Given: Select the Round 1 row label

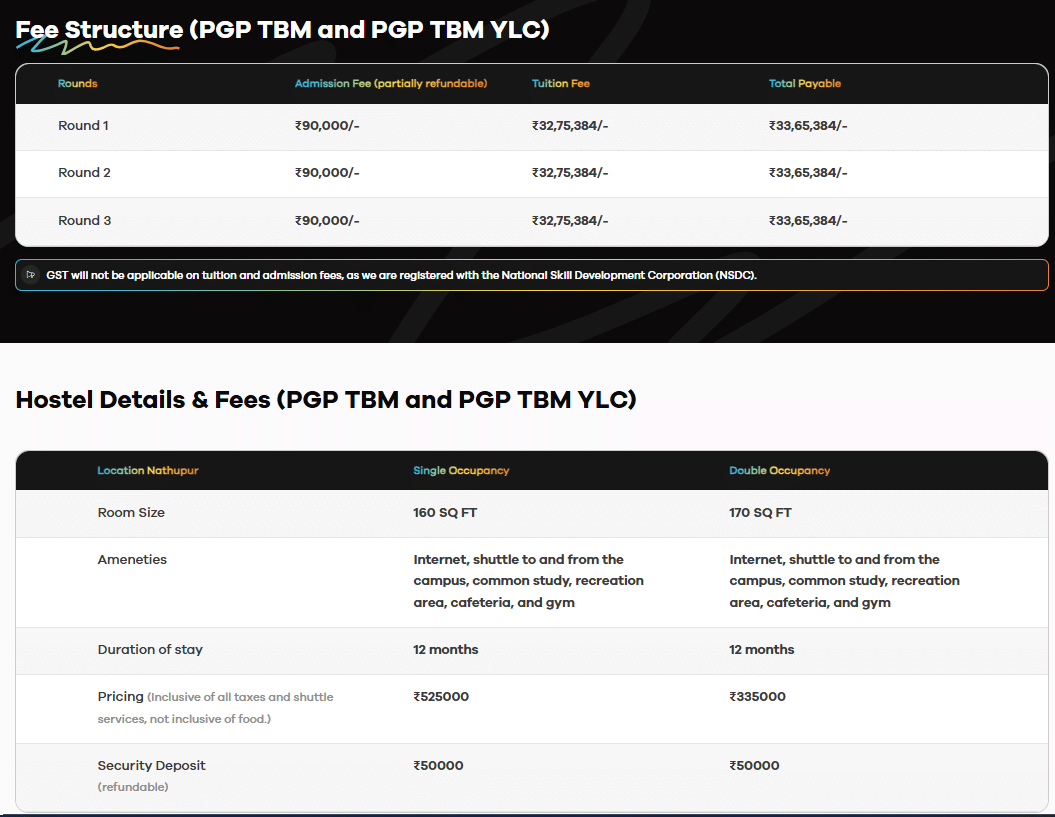Looking at the screenshot, I should click(x=84, y=126).
